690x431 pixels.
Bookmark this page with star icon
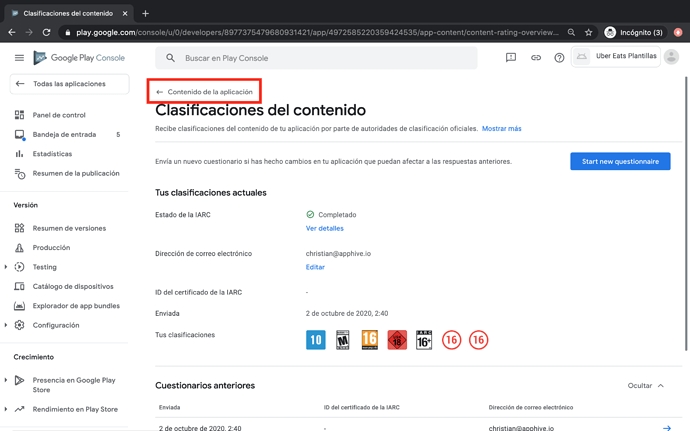pyautogui.click(x=588, y=32)
